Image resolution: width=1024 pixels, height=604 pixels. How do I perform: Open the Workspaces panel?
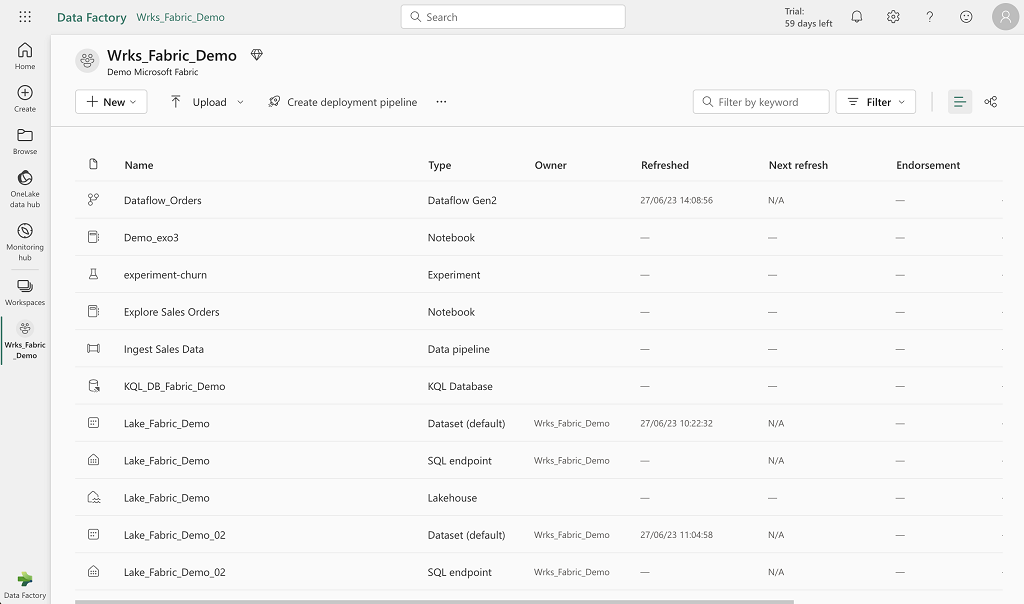click(25, 292)
